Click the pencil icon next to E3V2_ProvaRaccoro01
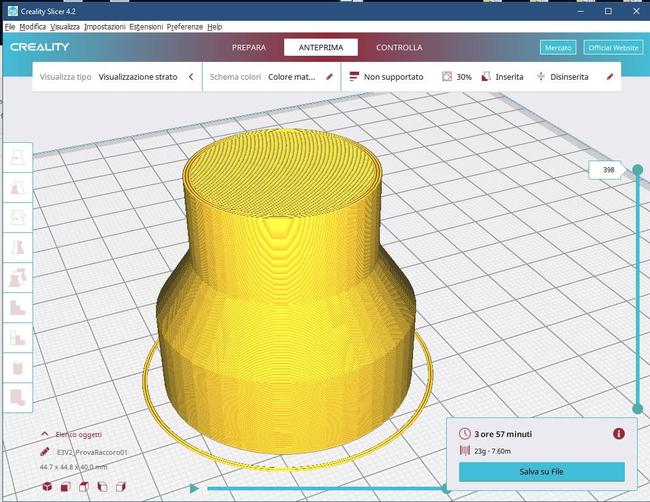Image resolution: width=650 pixels, height=502 pixels. click(45, 452)
